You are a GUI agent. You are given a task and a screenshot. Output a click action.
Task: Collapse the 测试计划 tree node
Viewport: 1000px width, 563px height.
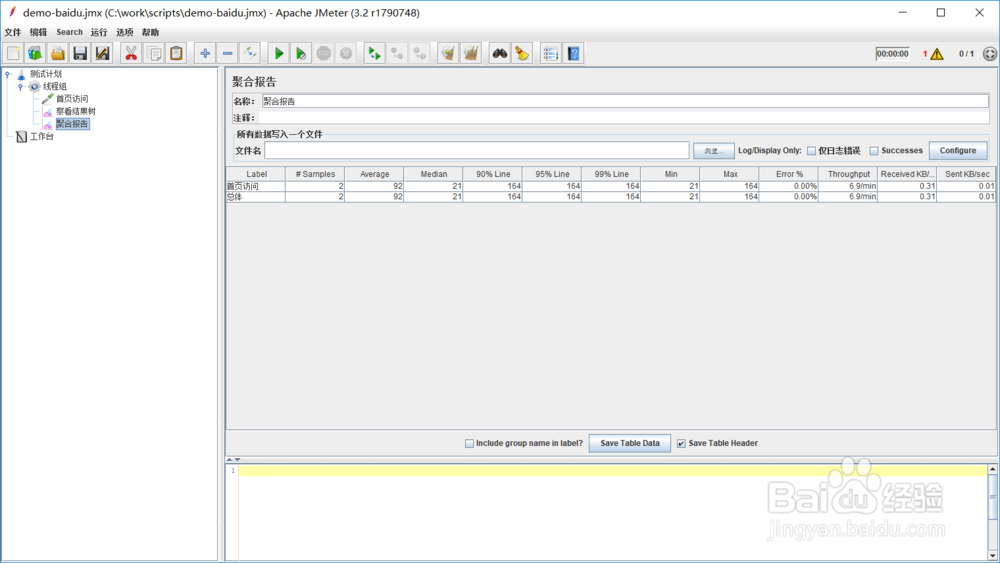click(8, 74)
